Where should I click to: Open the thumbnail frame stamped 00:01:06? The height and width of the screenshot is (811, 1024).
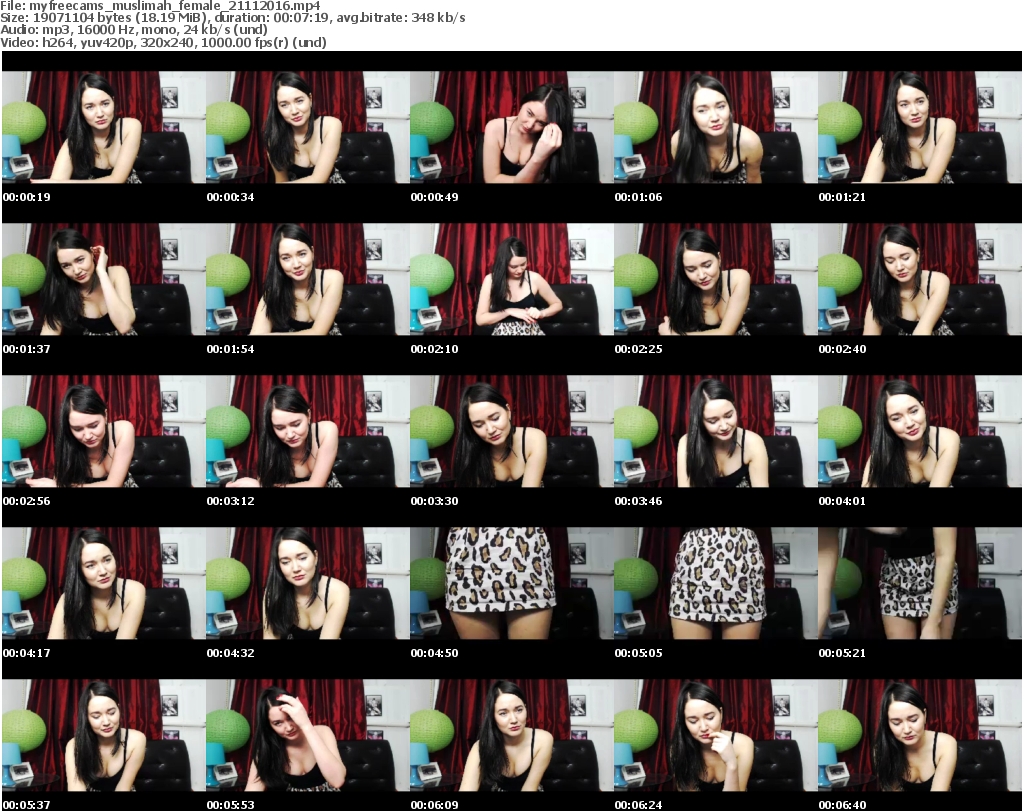[716, 127]
